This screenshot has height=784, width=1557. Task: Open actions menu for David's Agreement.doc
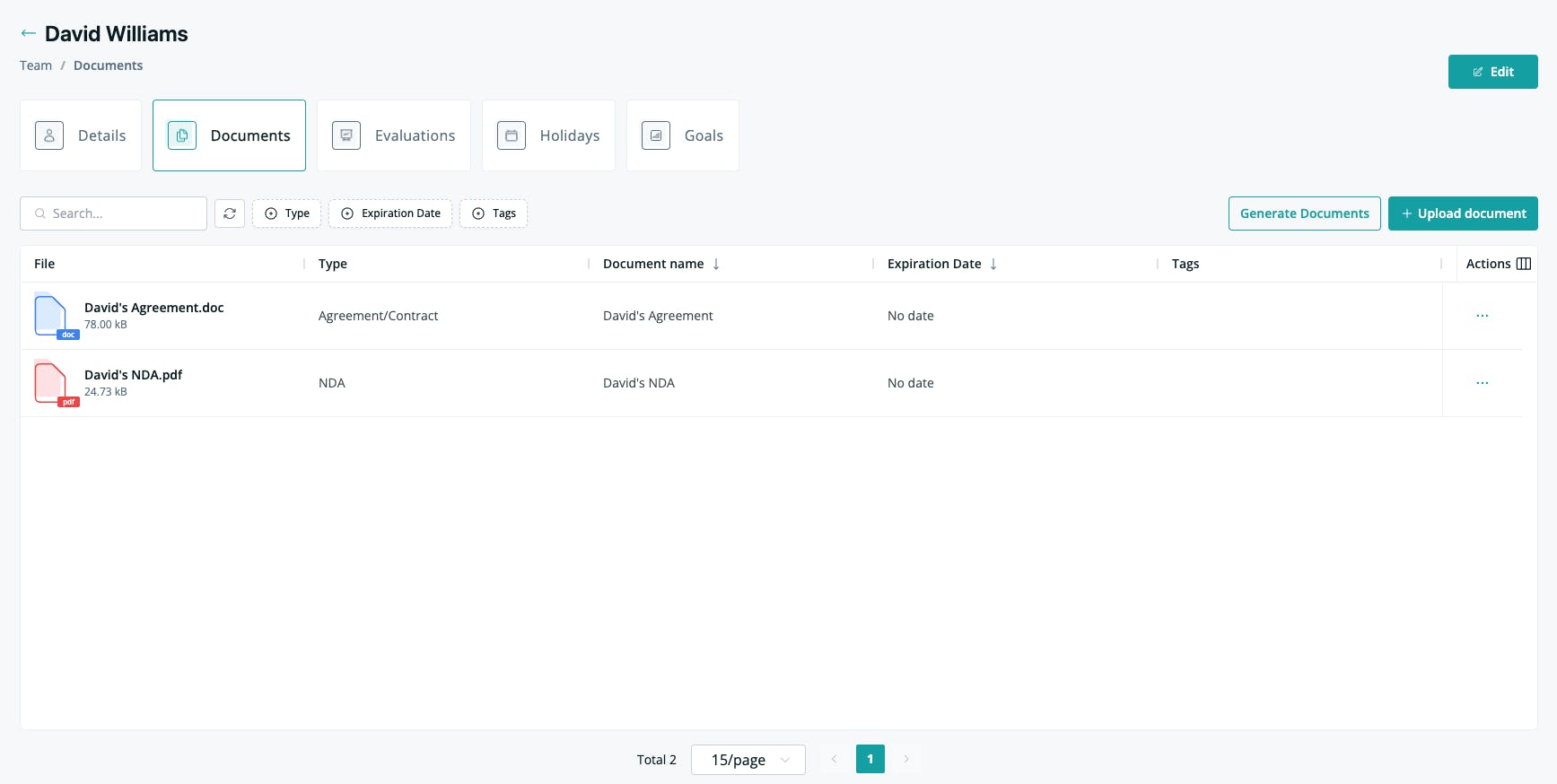(1483, 316)
